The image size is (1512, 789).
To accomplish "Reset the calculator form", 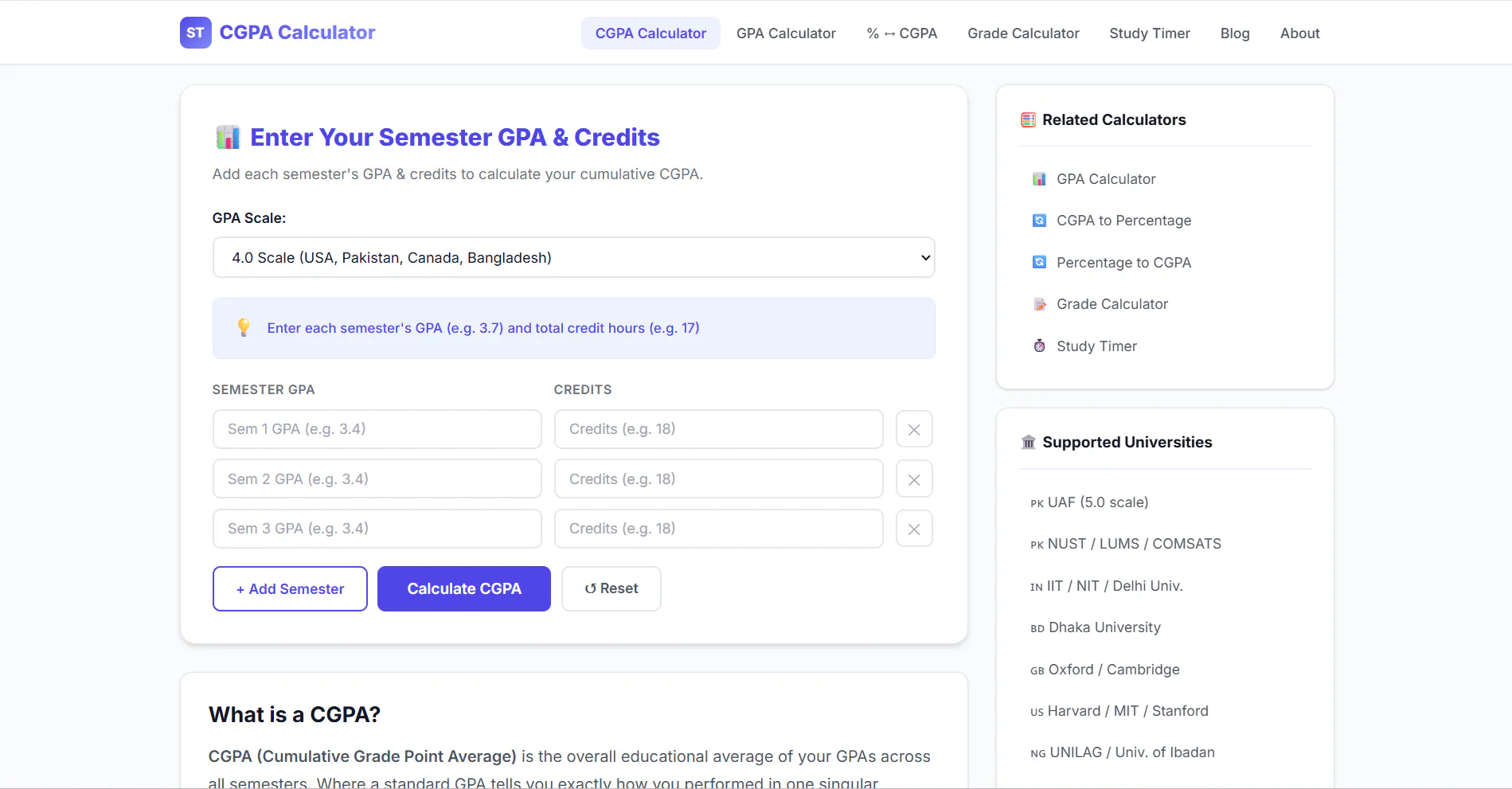I will coord(611,588).
